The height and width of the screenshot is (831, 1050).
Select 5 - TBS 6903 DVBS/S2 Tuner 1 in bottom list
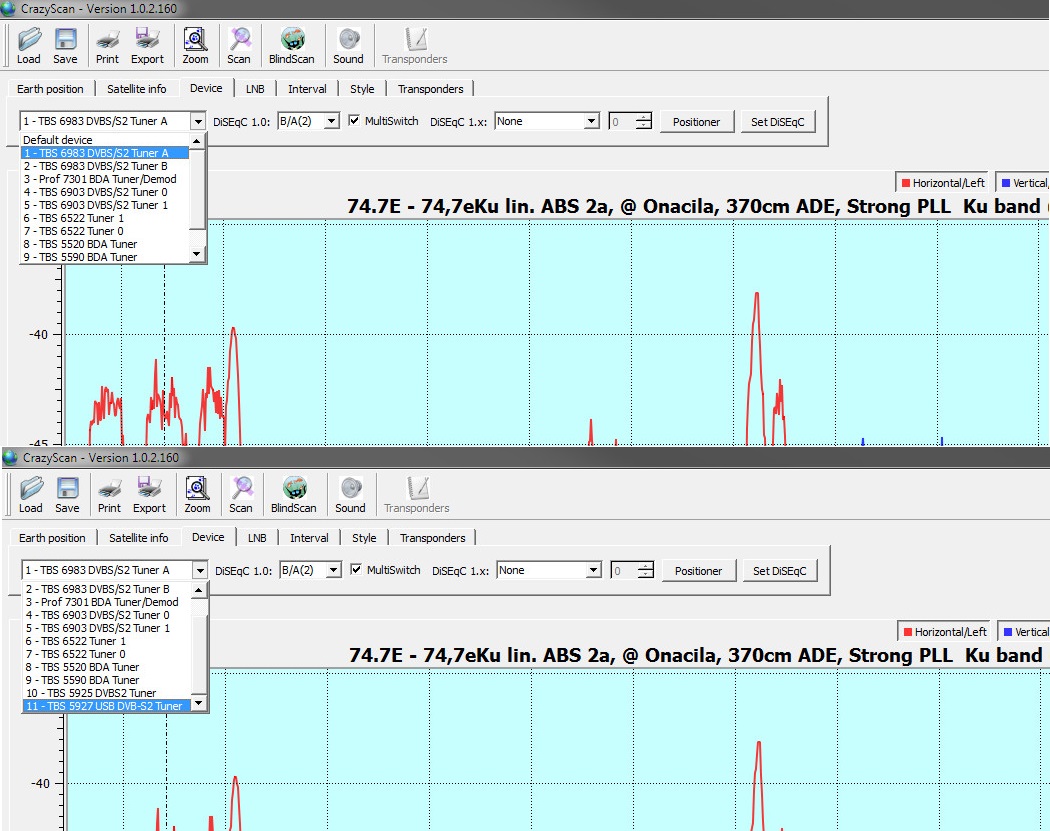pyautogui.click(x=107, y=628)
